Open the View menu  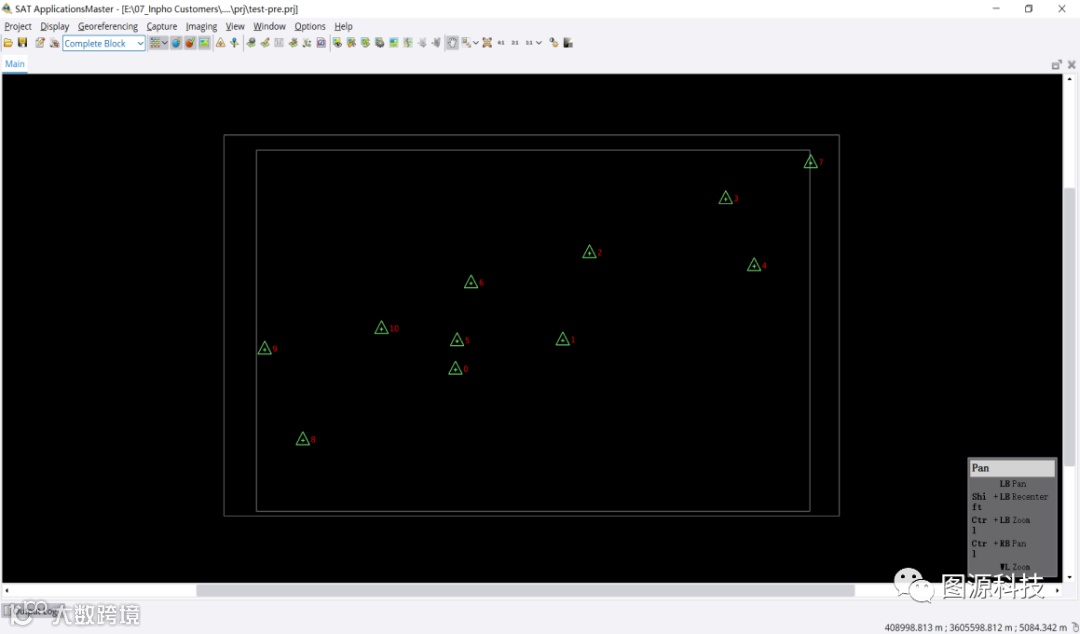coord(235,26)
